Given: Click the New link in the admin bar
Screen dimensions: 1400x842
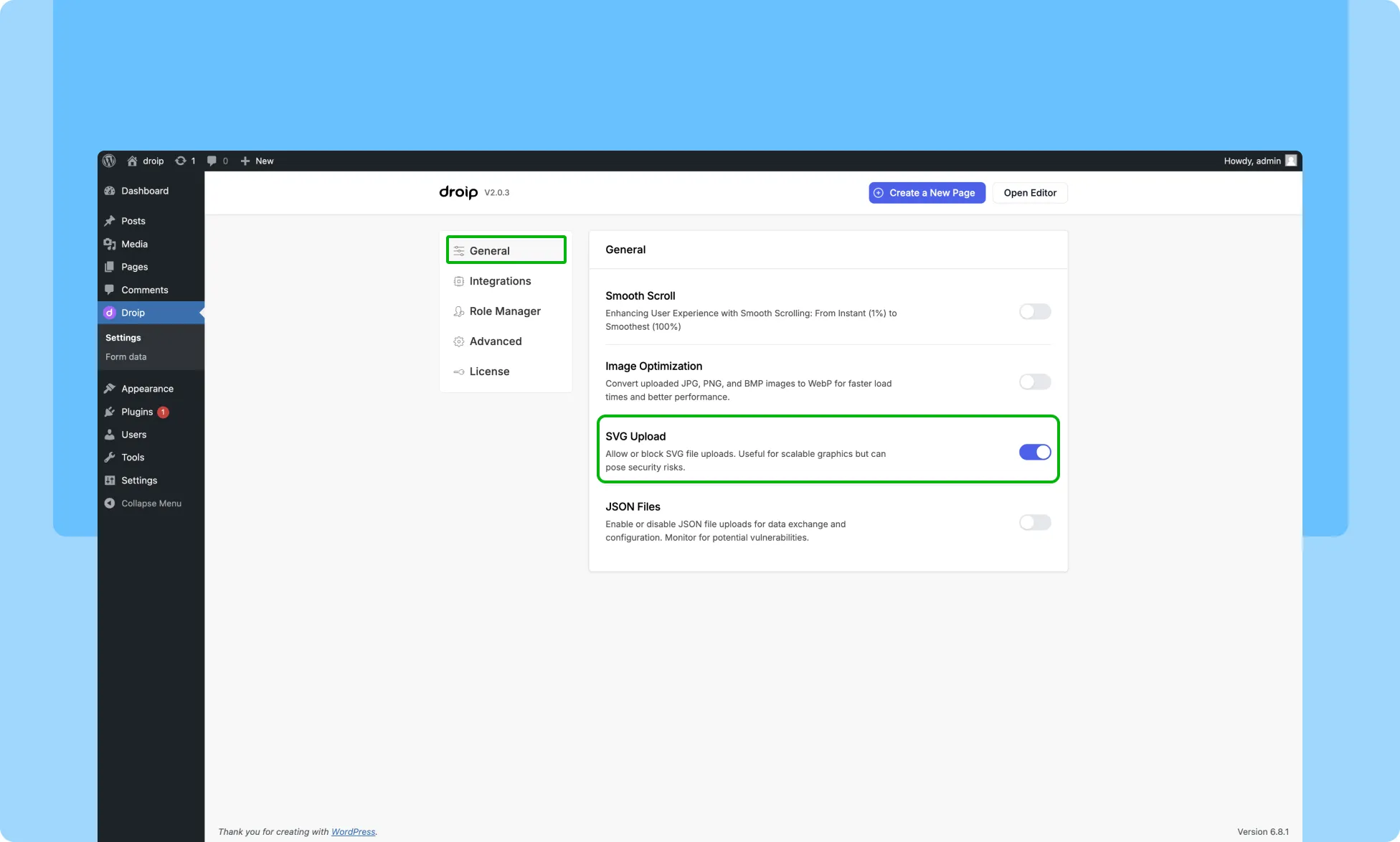Looking at the screenshot, I should click(265, 161).
